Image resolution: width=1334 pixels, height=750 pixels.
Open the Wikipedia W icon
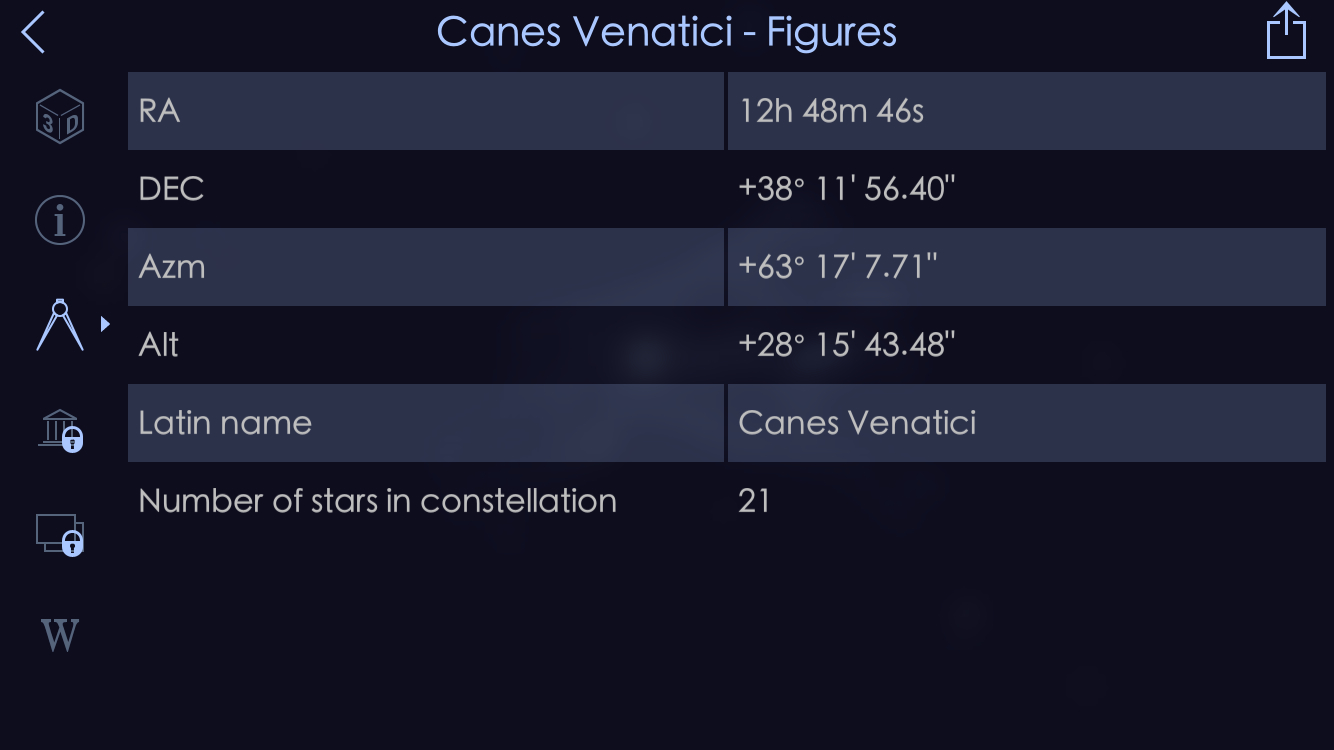[x=60, y=635]
